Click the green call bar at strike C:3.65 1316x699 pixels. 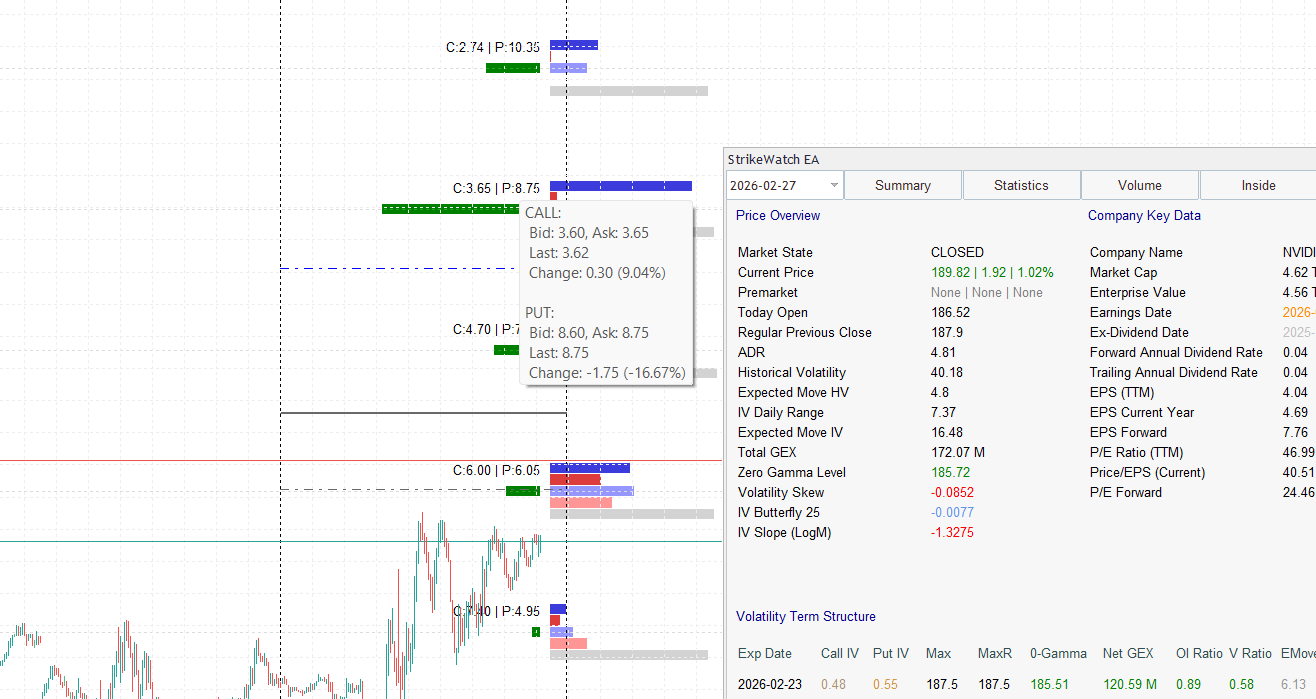click(x=450, y=208)
